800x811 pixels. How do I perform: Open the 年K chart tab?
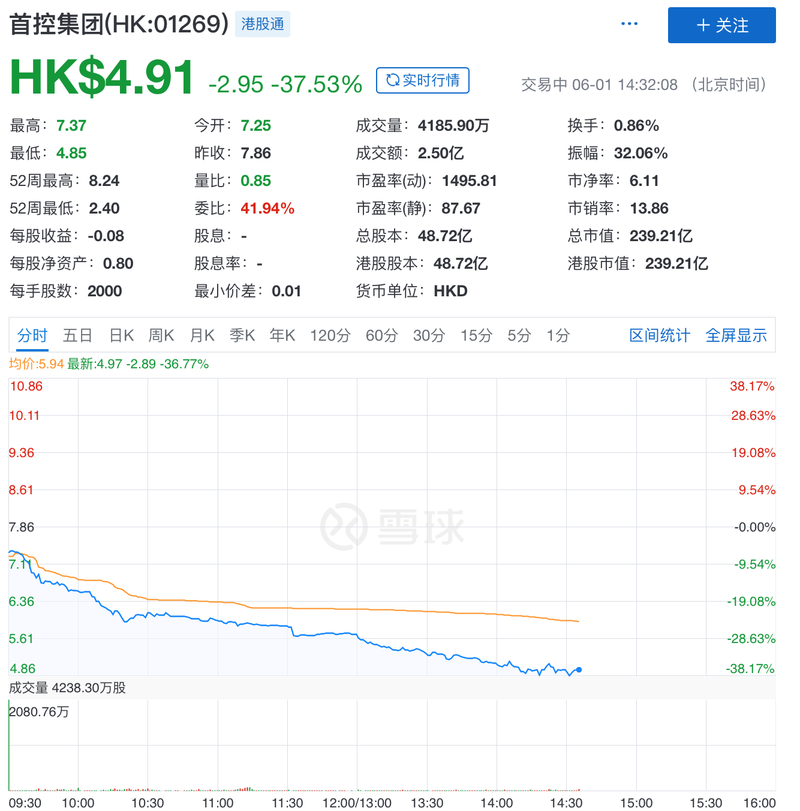282,335
